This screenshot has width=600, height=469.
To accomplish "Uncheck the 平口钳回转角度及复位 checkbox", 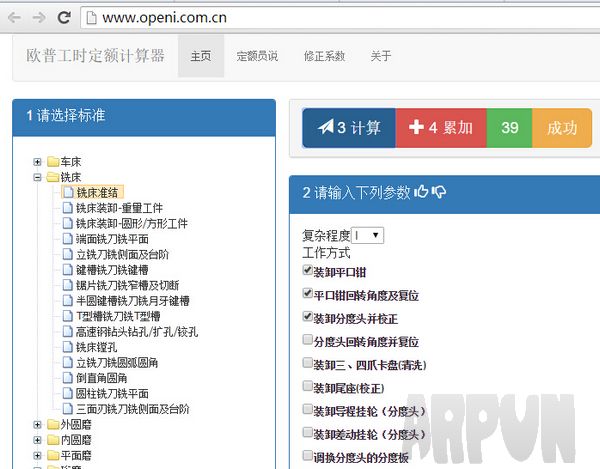I will coord(307,293).
